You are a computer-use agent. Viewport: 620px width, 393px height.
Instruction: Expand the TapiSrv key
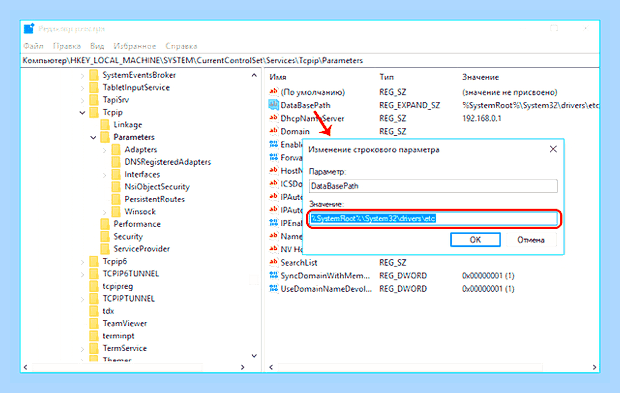(x=82, y=100)
